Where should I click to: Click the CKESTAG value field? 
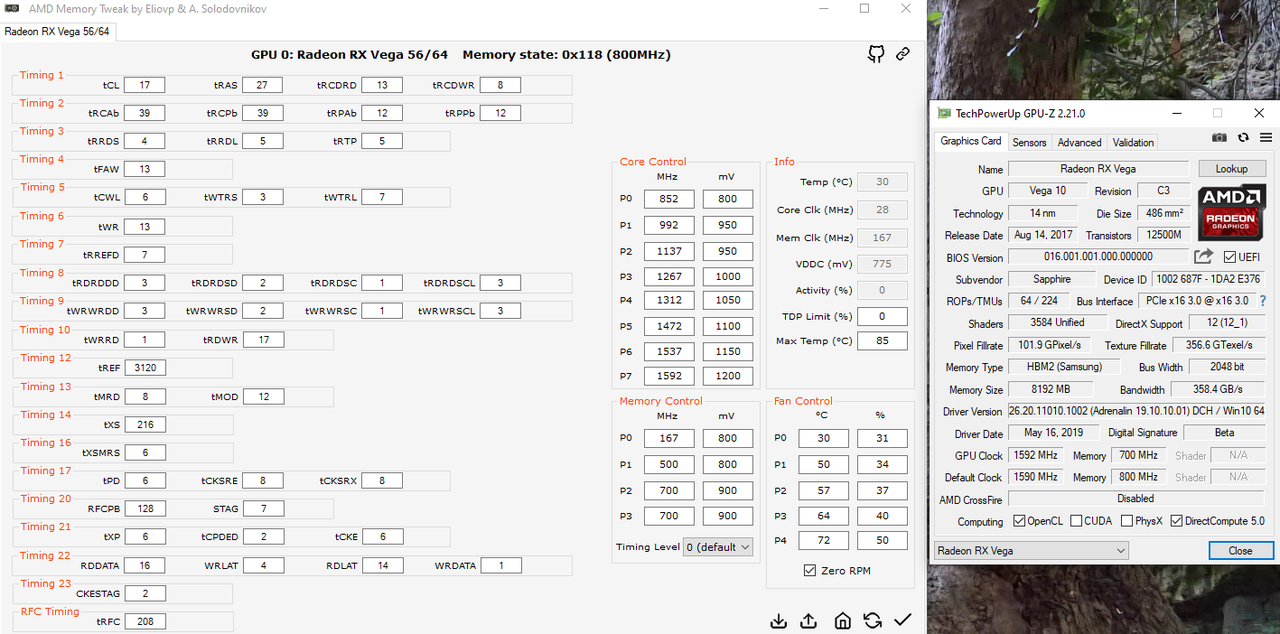pyautogui.click(x=145, y=593)
